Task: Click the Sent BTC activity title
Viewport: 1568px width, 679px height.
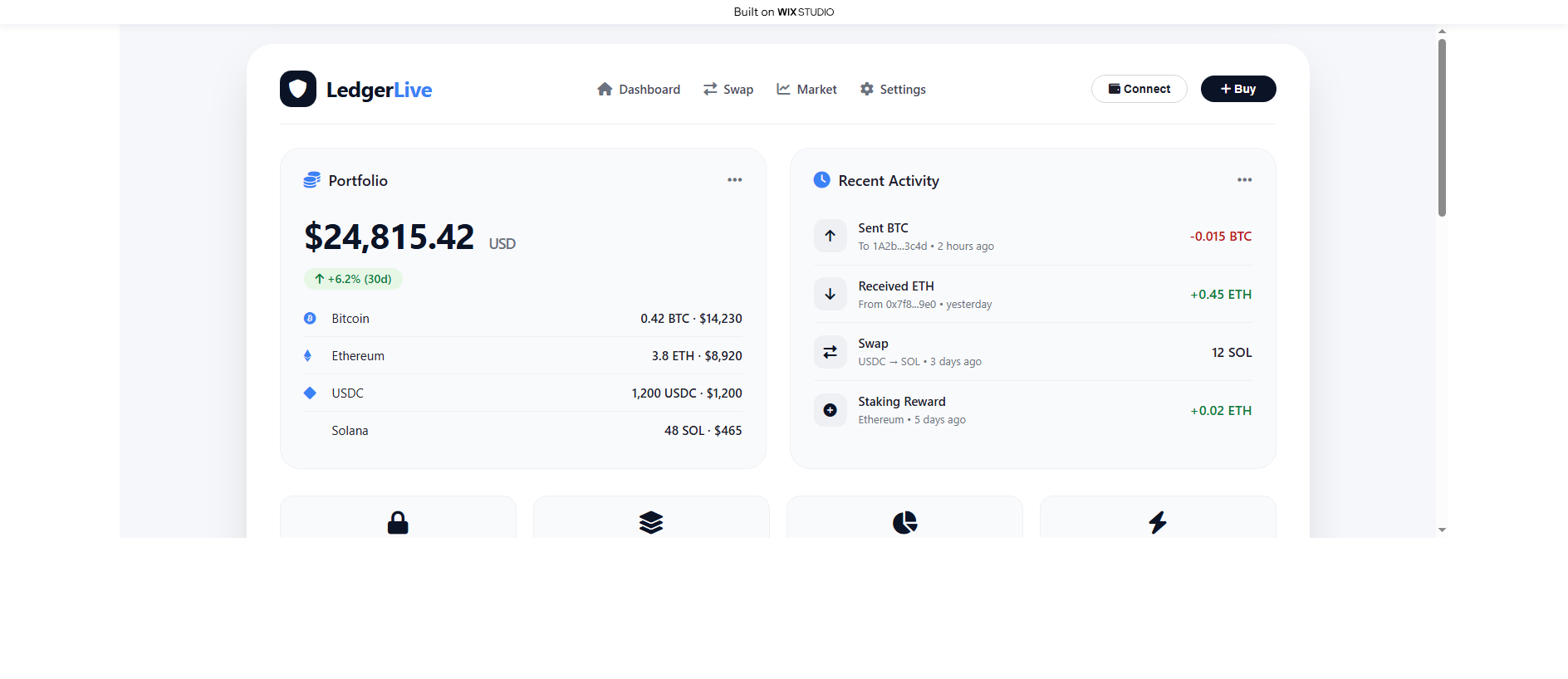Action: pyautogui.click(x=883, y=228)
